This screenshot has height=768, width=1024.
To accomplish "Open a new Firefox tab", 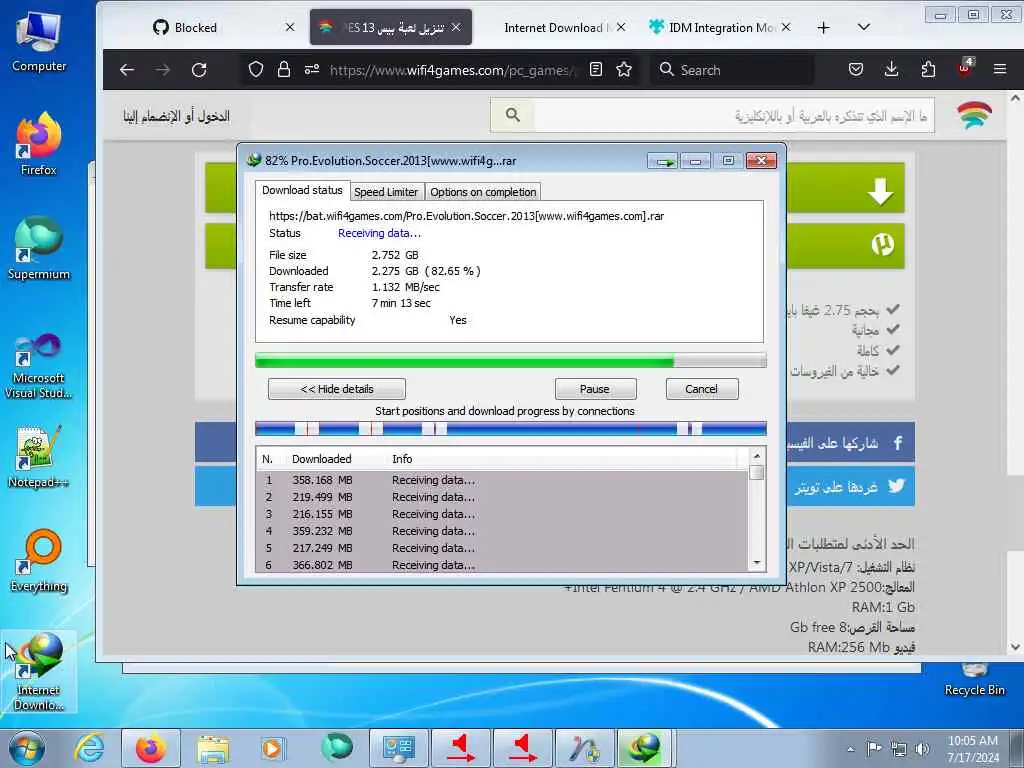I will (x=824, y=27).
